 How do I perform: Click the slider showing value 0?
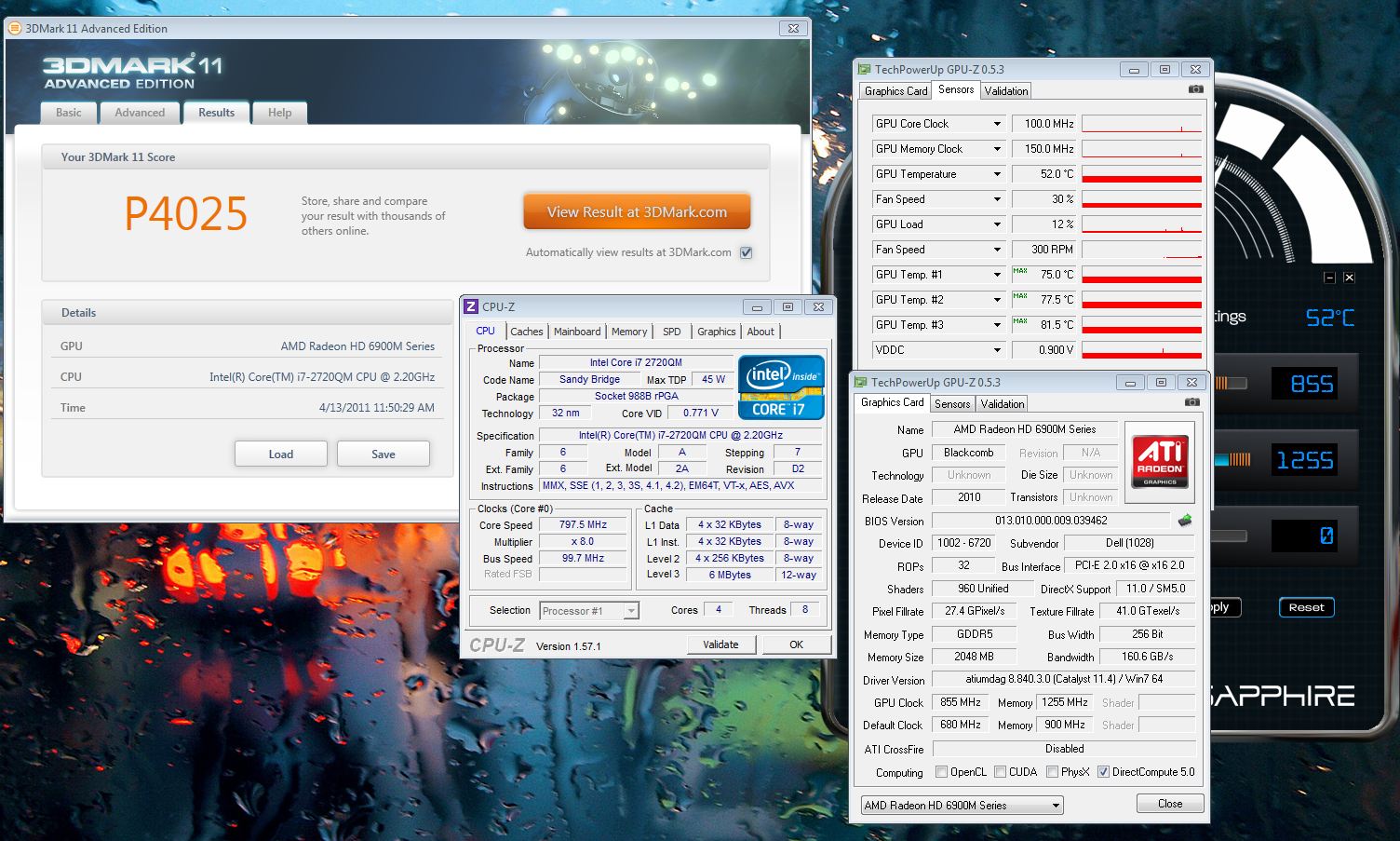coord(1231,536)
